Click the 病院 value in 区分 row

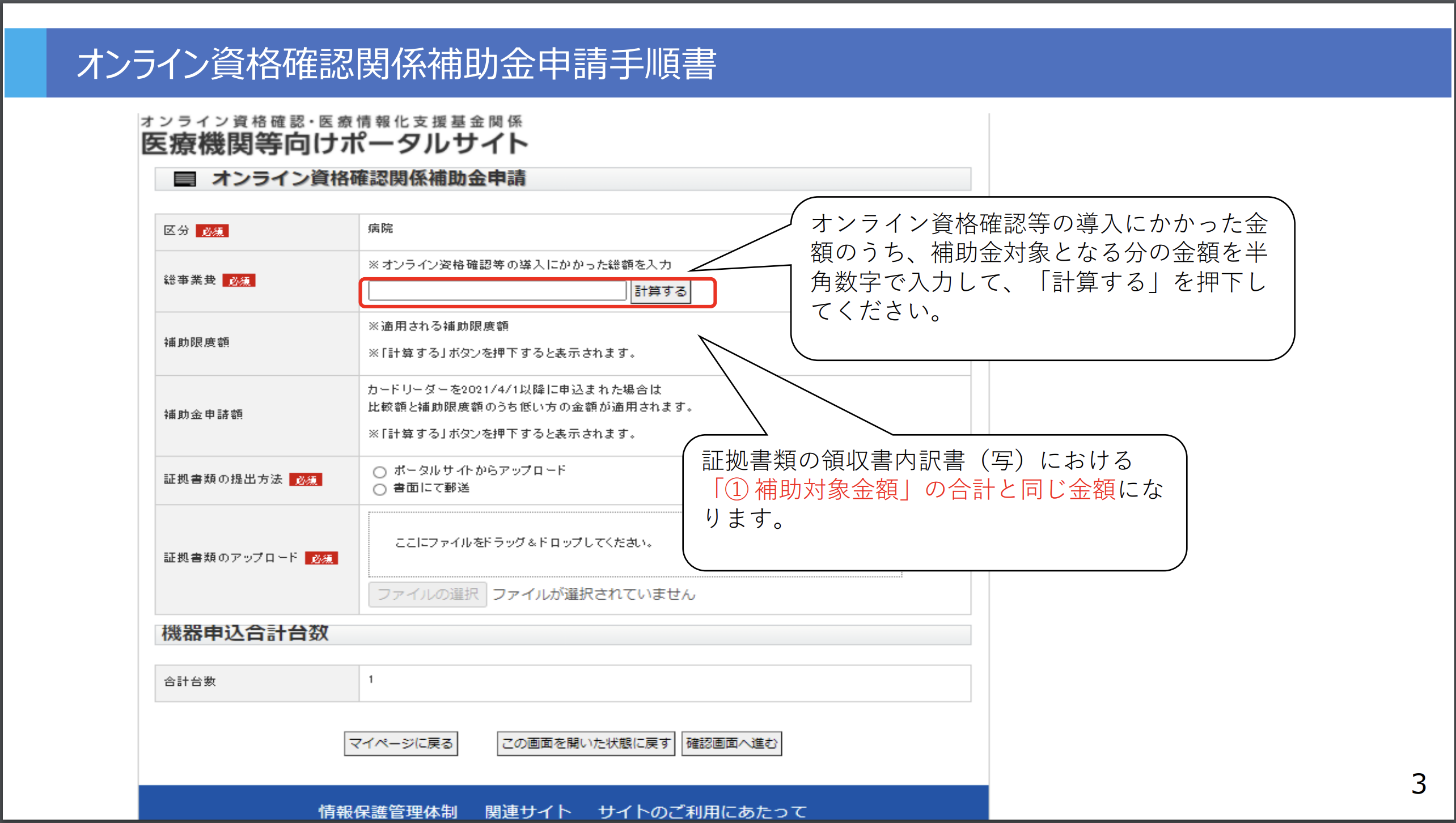pyautogui.click(x=380, y=228)
